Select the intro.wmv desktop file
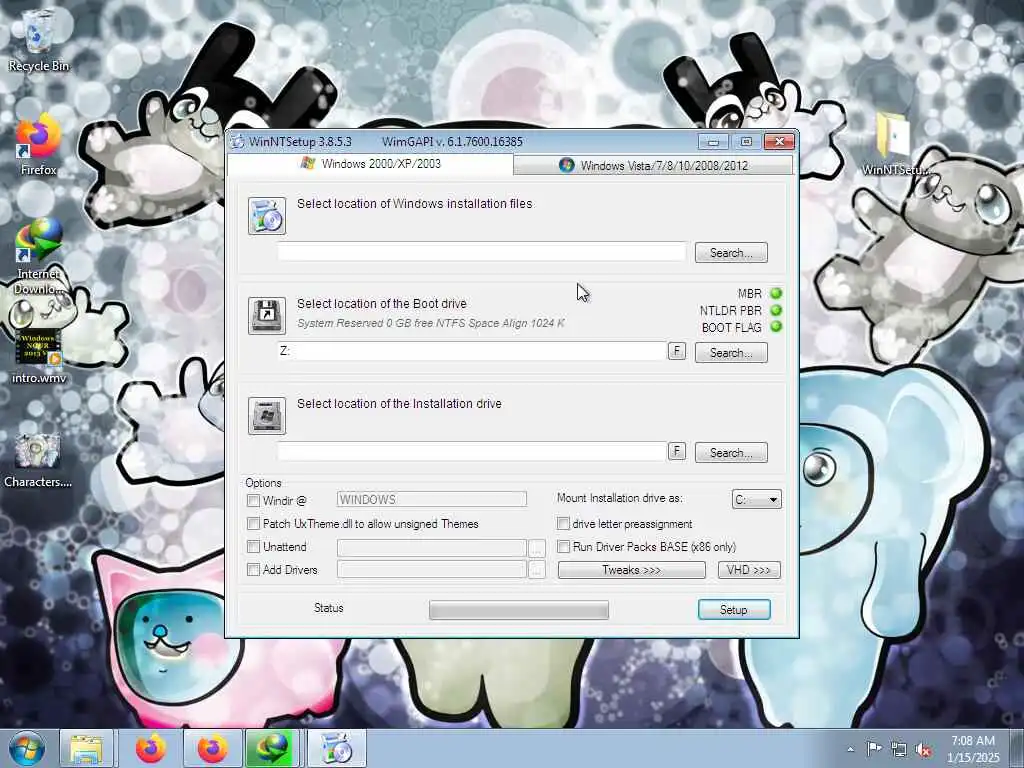This screenshot has width=1024, height=768. click(39, 356)
